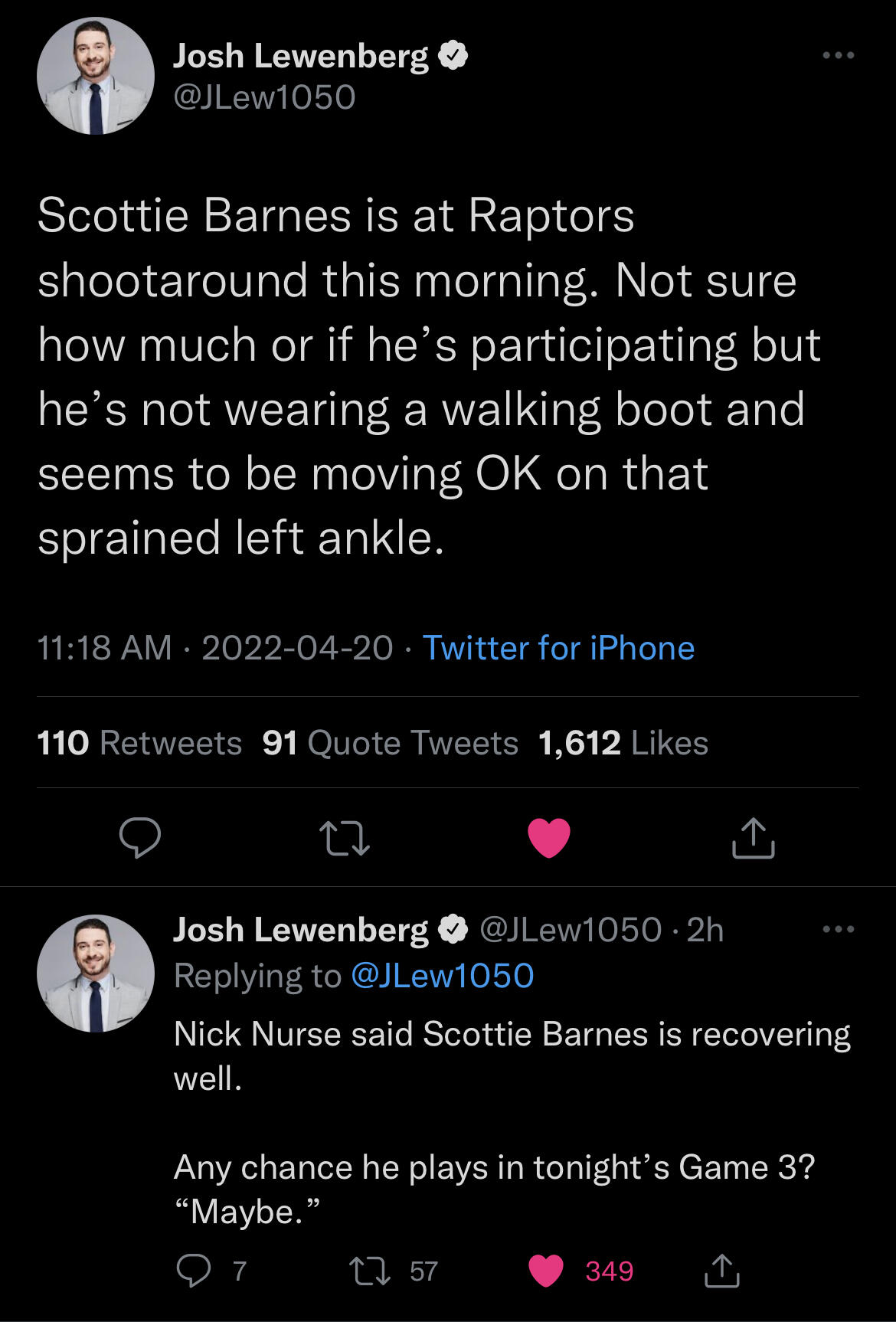Viewport: 896px width, 1322px height.
Task: Share the Nick Nurse reply tweet
Action: pos(721,1271)
